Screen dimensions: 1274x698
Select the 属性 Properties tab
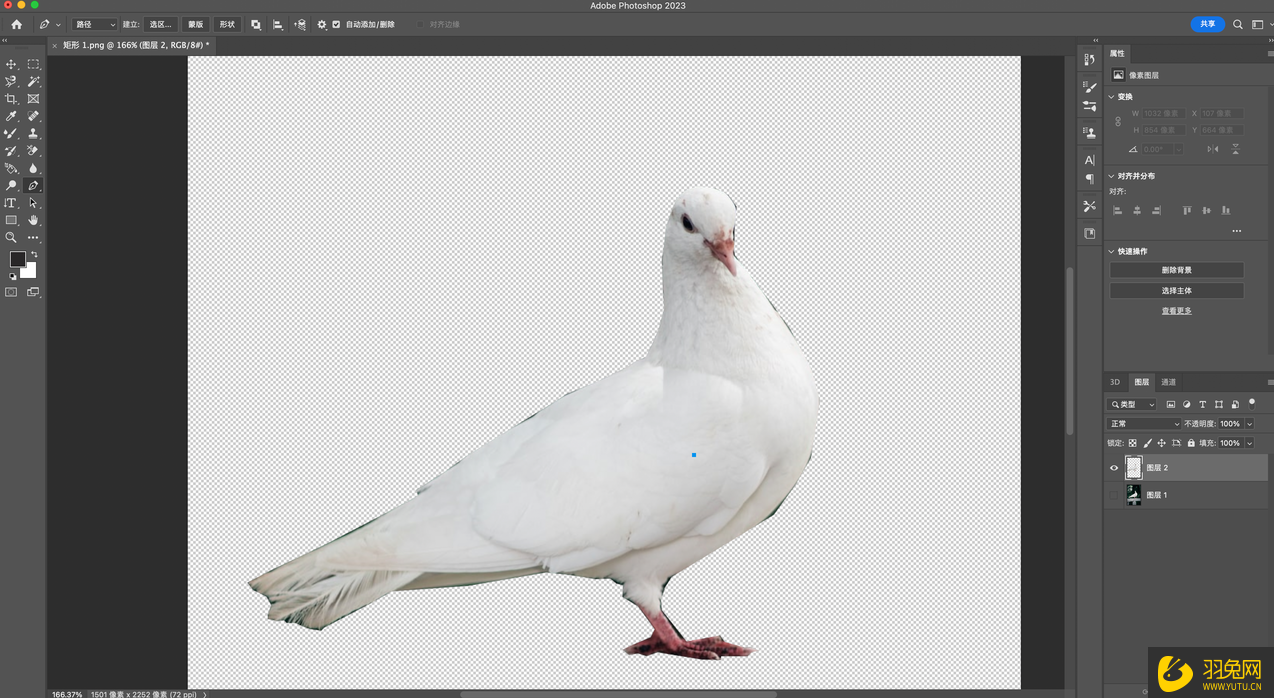(1117, 53)
